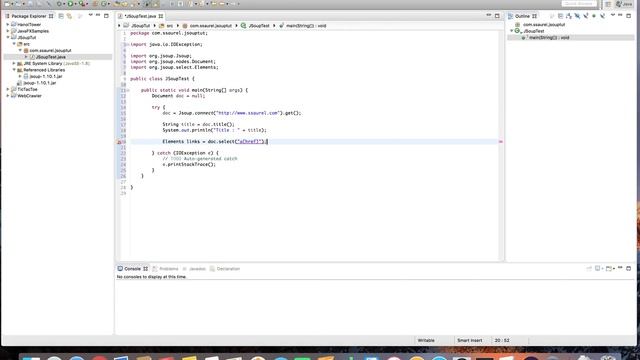Launch the Debug toolbar icon
Image resolution: width=640 pixels, height=360 pixels.
tap(59, 4)
